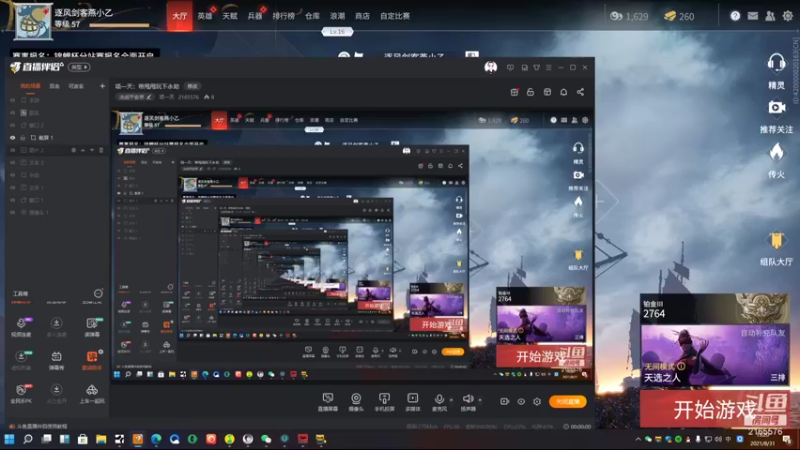Move the 图片 2 source down

92,151
